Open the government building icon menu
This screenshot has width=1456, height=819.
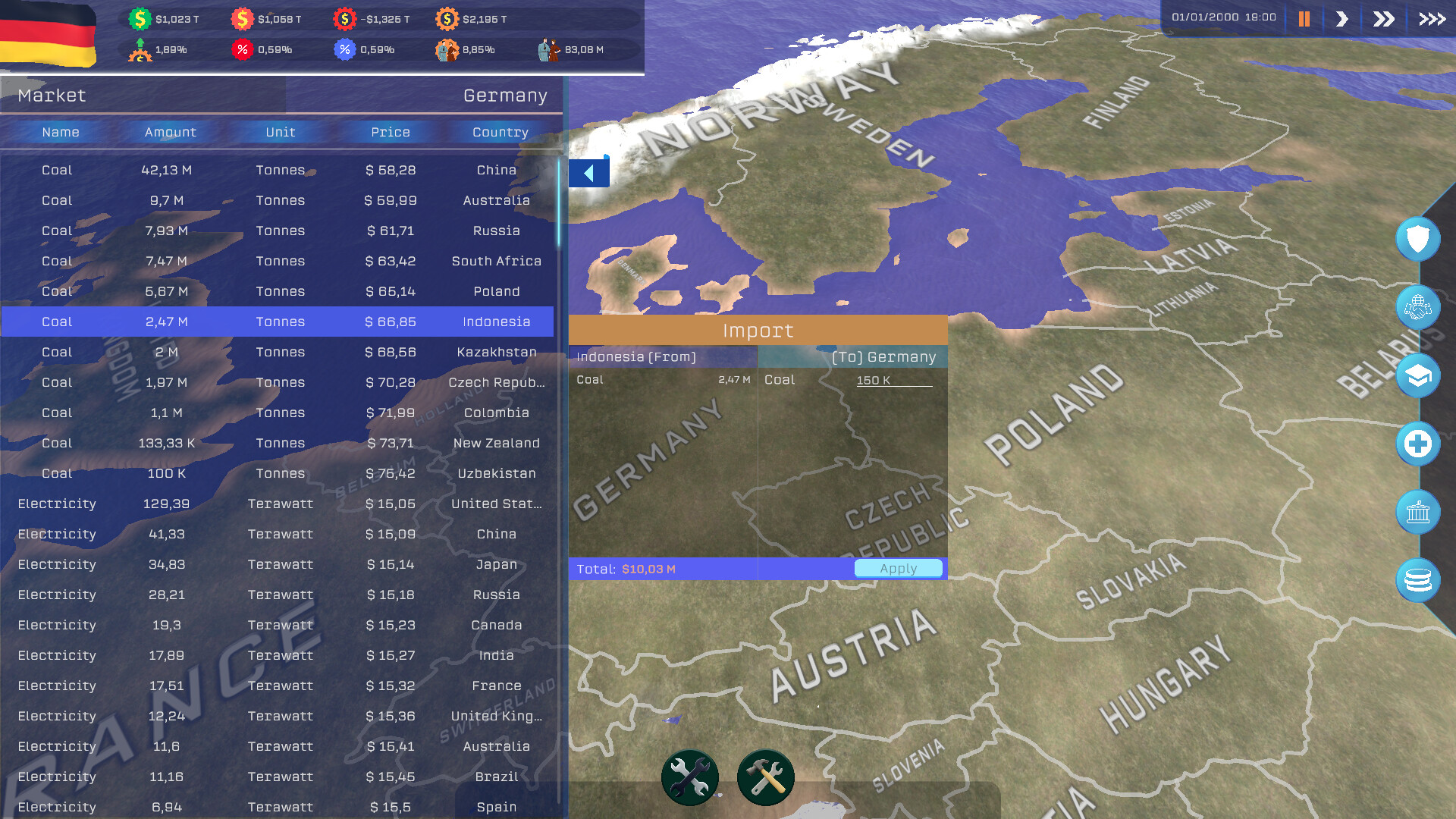1417,513
